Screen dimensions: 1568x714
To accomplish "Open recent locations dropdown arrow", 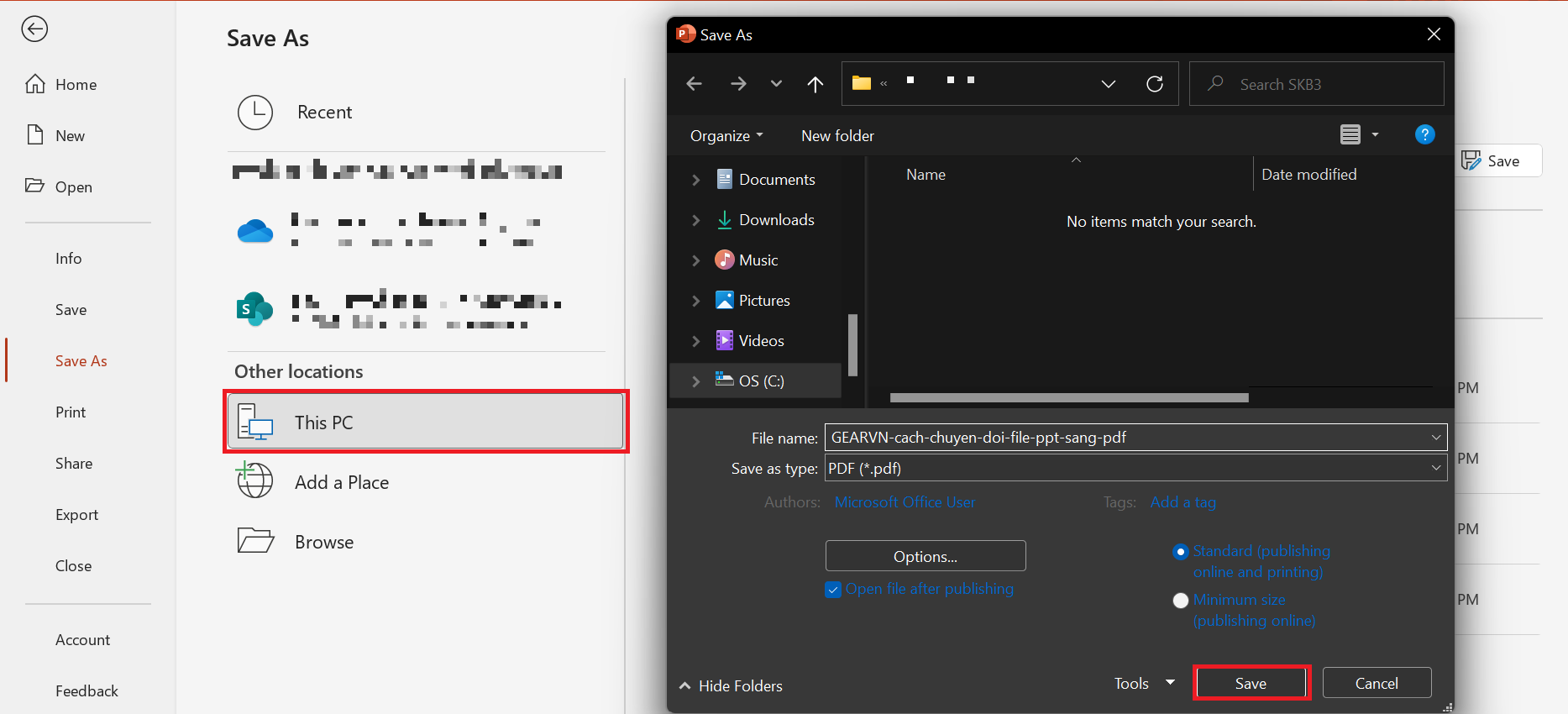I will (776, 84).
